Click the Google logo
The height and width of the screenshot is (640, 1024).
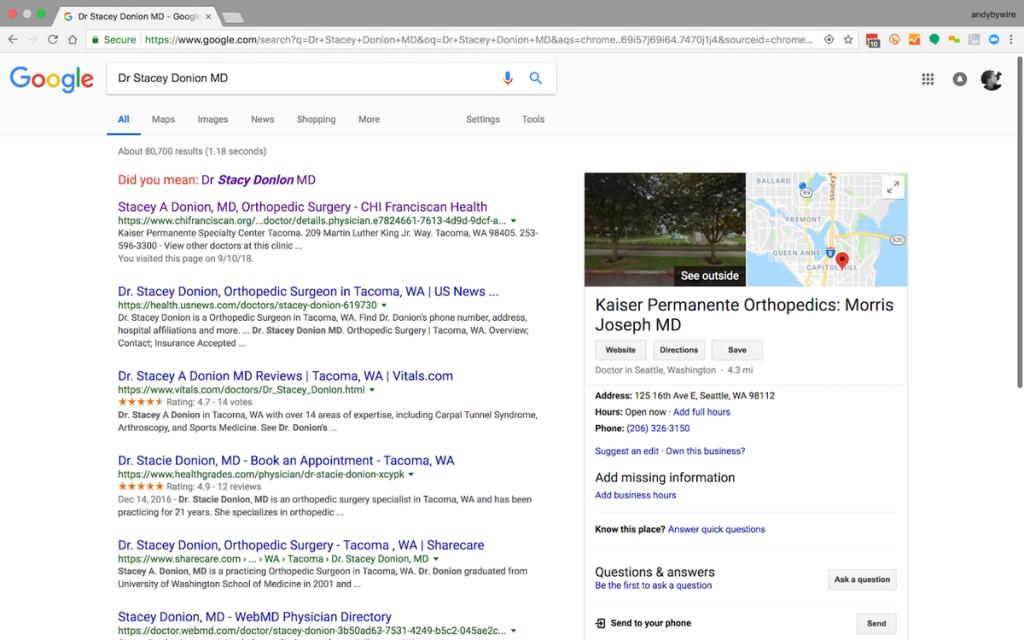point(52,79)
